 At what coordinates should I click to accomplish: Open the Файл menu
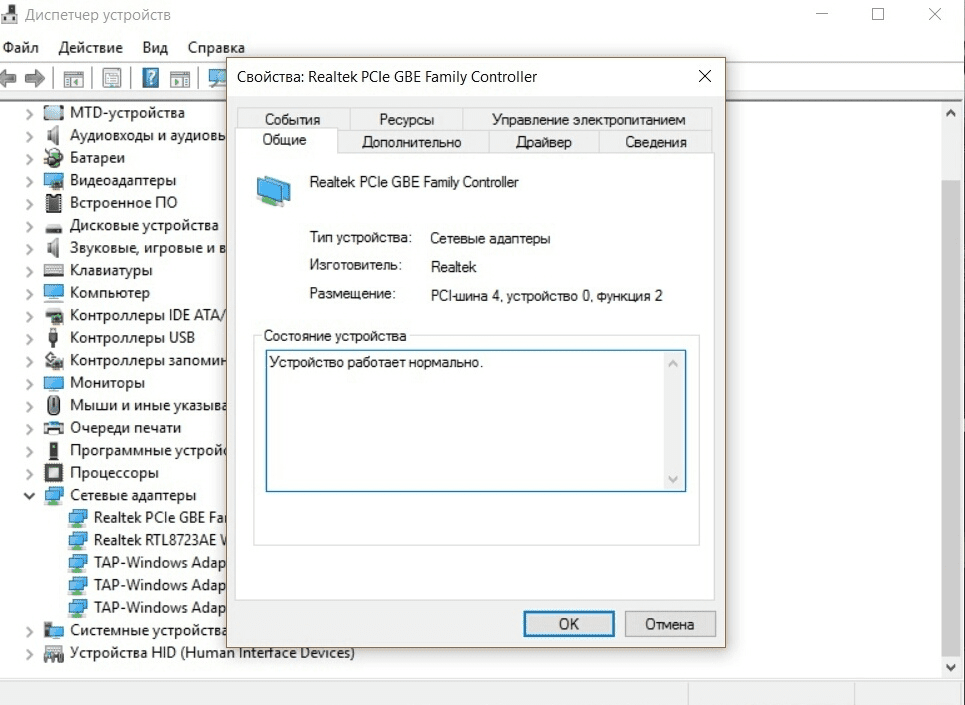click(x=20, y=47)
